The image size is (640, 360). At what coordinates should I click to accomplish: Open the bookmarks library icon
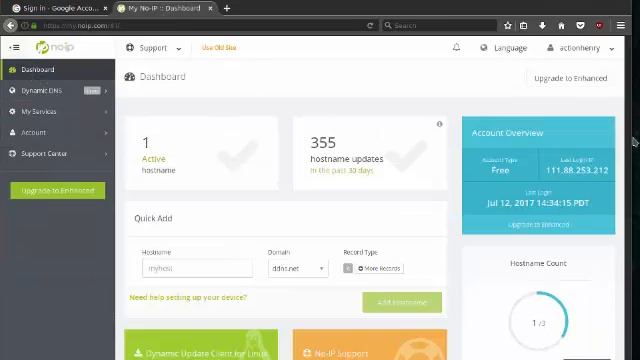click(524, 25)
